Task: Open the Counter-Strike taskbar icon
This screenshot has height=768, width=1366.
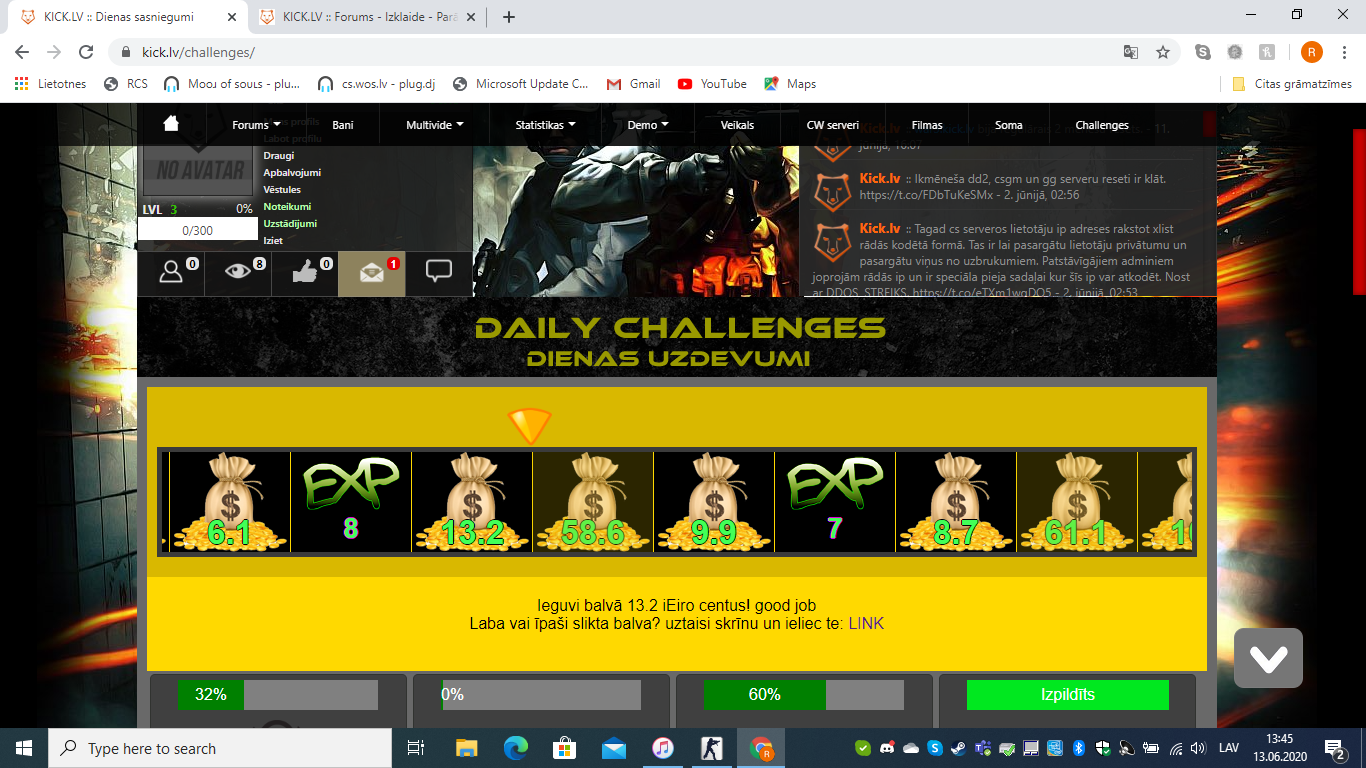Action: click(712, 748)
